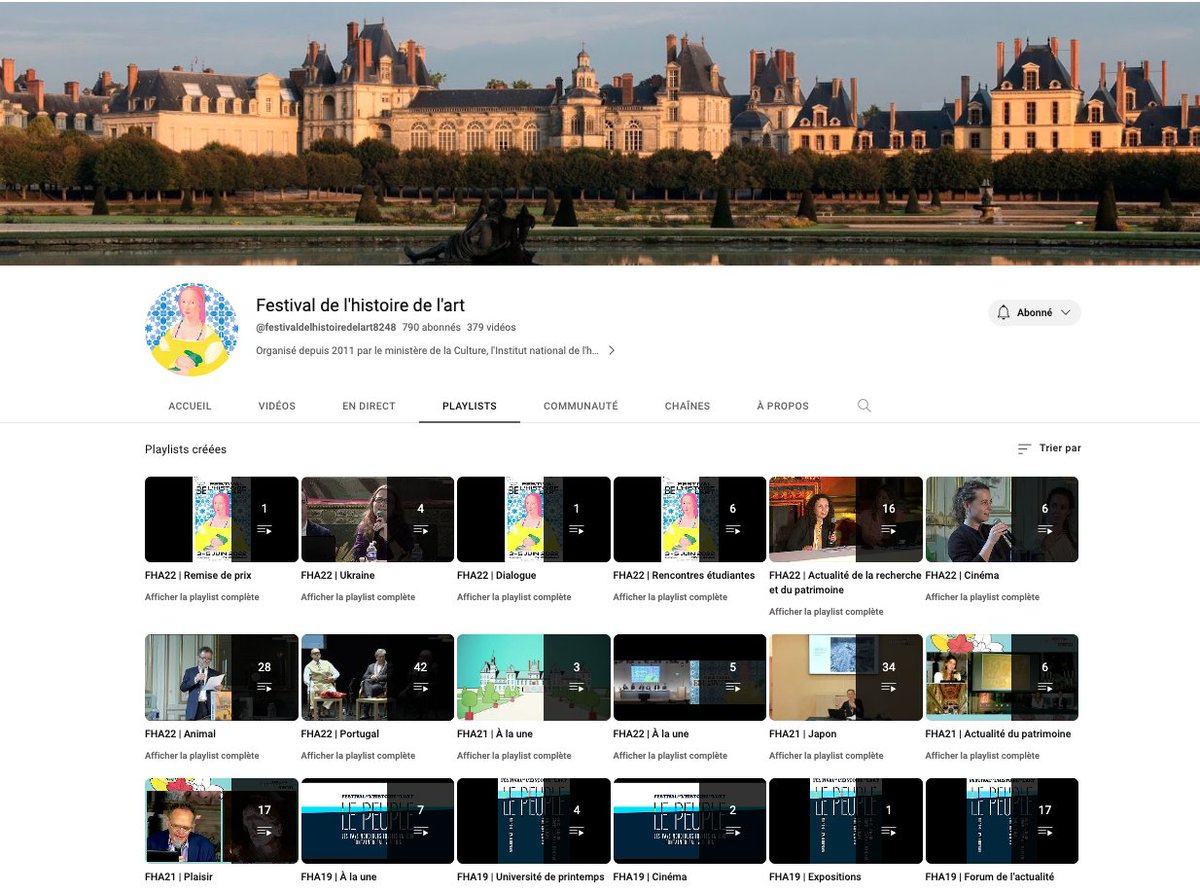This screenshot has width=1200, height=892.
Task: Expand the Abonné notification dropdown chevron
Action: tap(1065, 313)
